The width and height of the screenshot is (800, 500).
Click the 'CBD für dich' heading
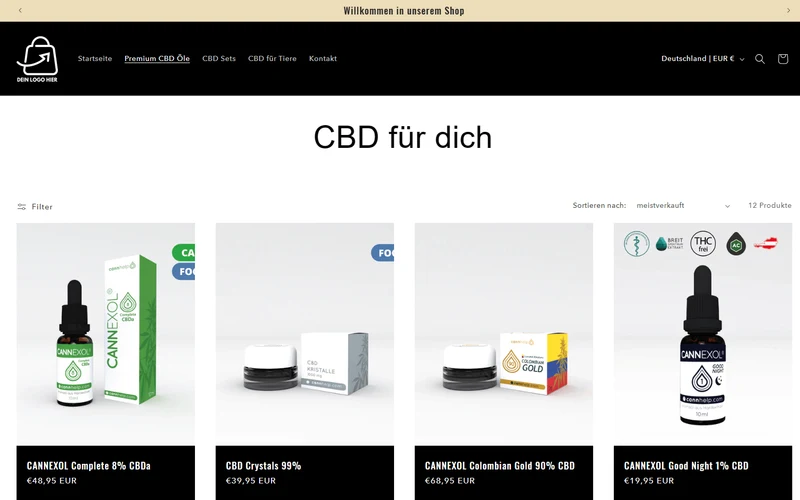pos(403,137)
